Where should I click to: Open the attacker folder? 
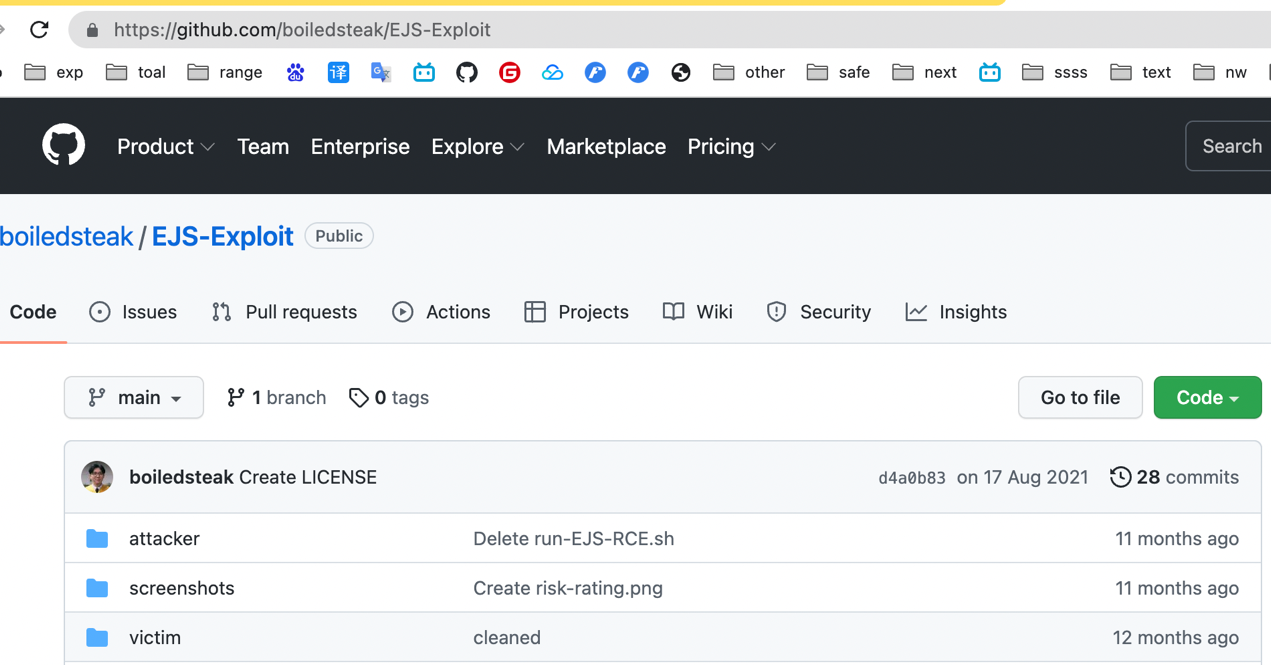tap(164, 538)
